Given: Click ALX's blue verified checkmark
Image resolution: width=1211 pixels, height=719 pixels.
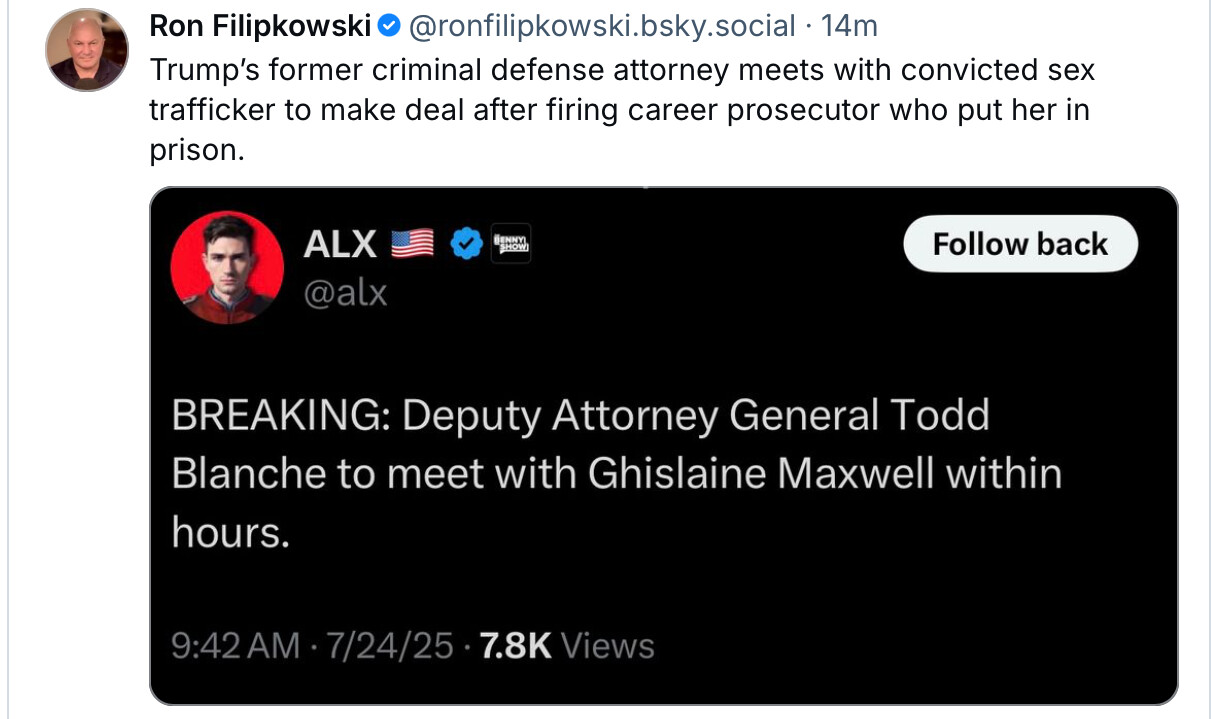Looking at the screenshot, I should point(465,243).
